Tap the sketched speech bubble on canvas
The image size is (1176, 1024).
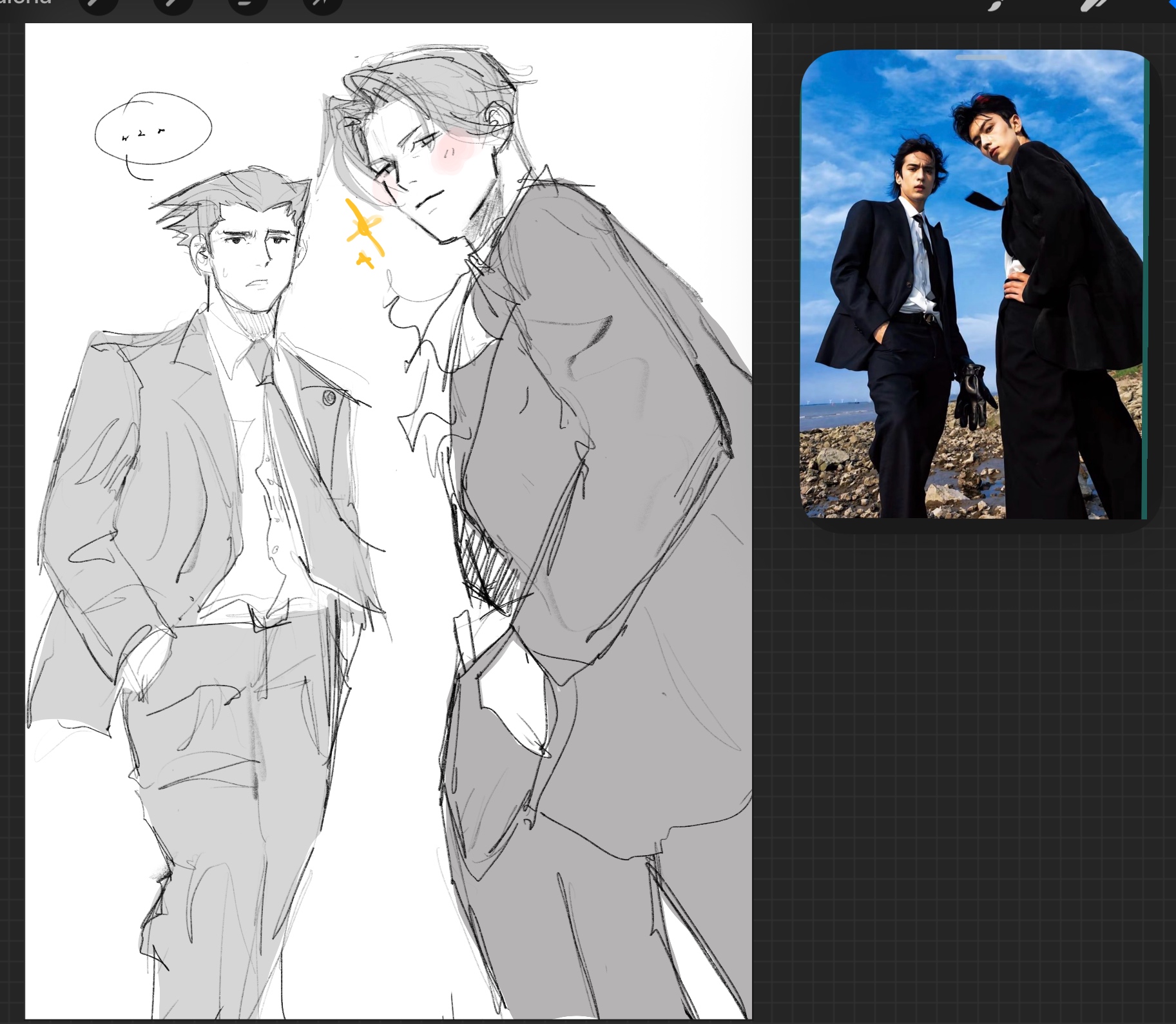pos(153,129)
